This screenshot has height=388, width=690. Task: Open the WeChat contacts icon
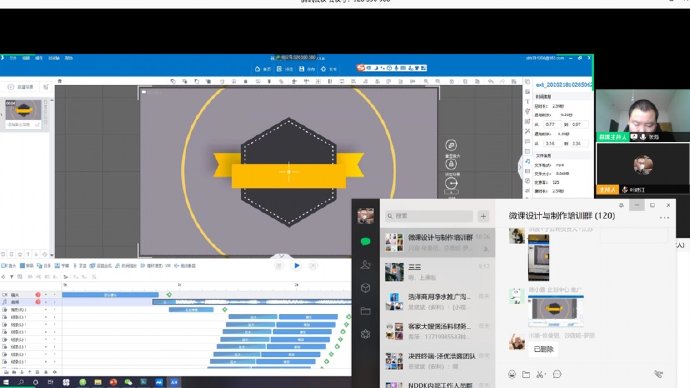365,264
